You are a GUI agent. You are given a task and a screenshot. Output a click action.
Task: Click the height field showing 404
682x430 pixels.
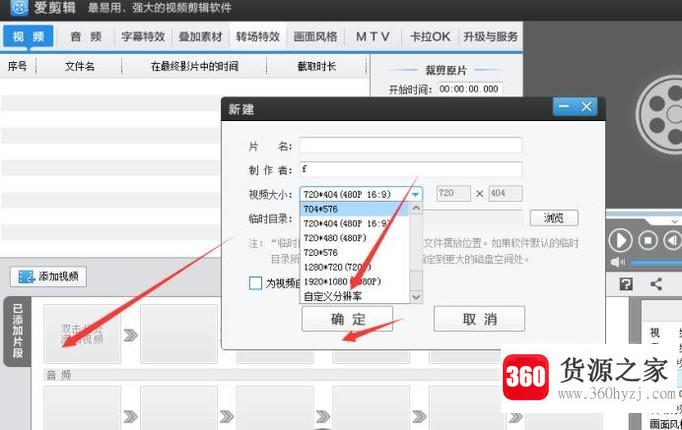coord(505,193)
